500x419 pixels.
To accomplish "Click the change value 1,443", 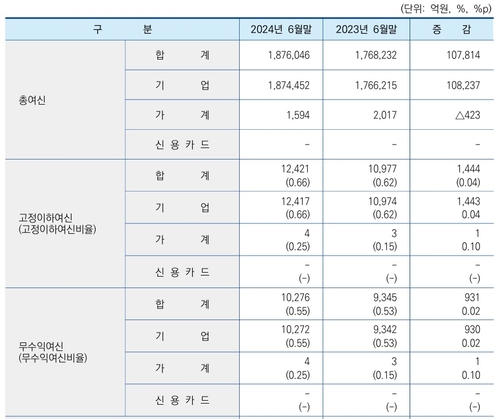I will tap(469, 201).
